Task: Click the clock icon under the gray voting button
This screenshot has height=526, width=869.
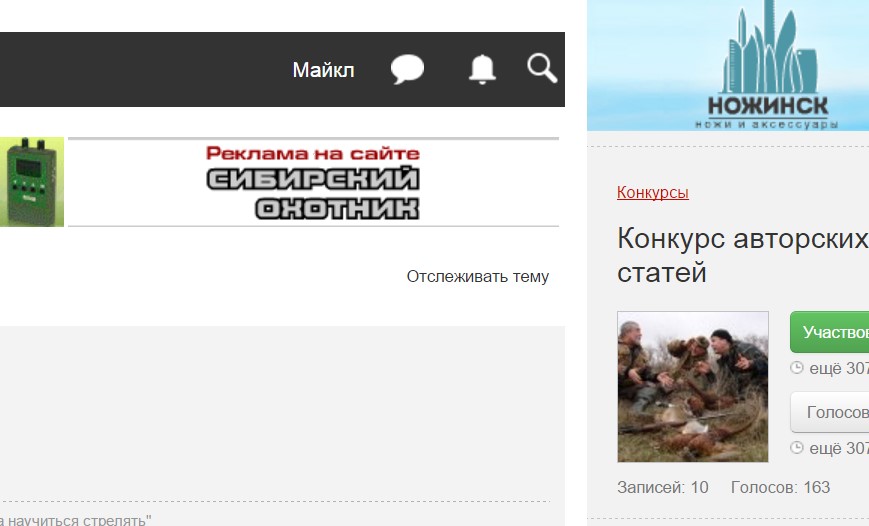Action: [797, 447]
